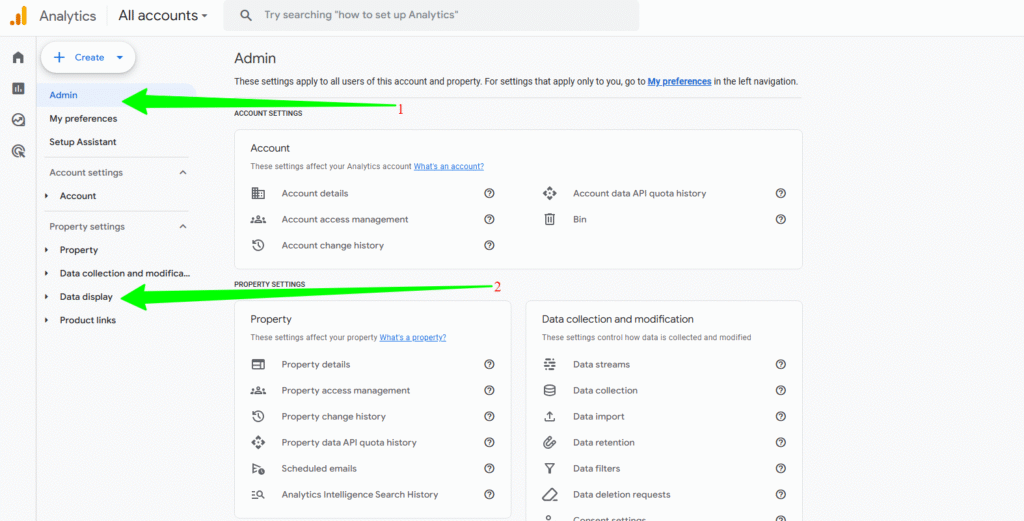Open help for Data deletion requests
The height and width of the screenshot is (521, 1024).
[x=780, y=495]
